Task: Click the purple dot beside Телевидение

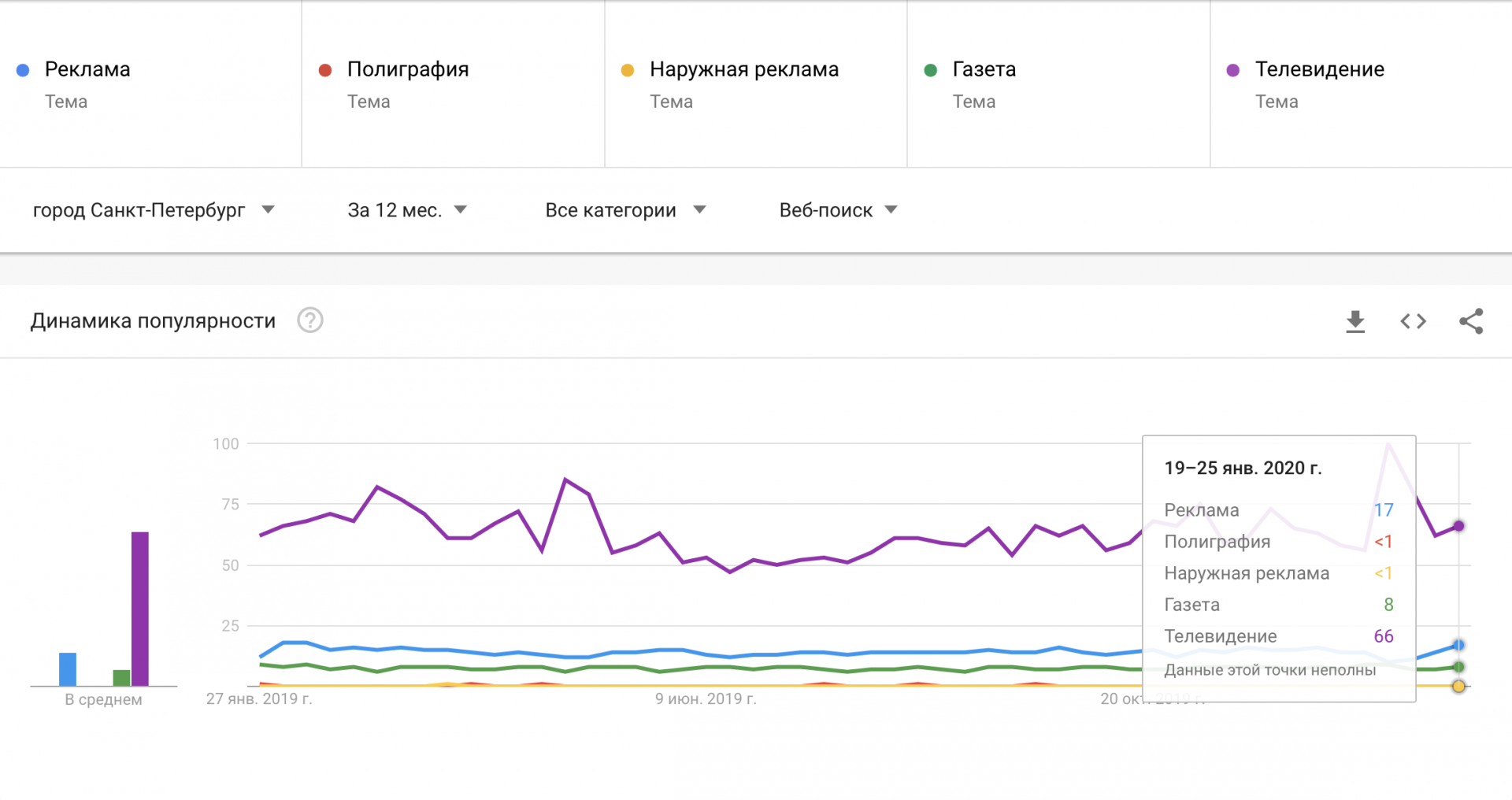Action: click(1233, 70)
